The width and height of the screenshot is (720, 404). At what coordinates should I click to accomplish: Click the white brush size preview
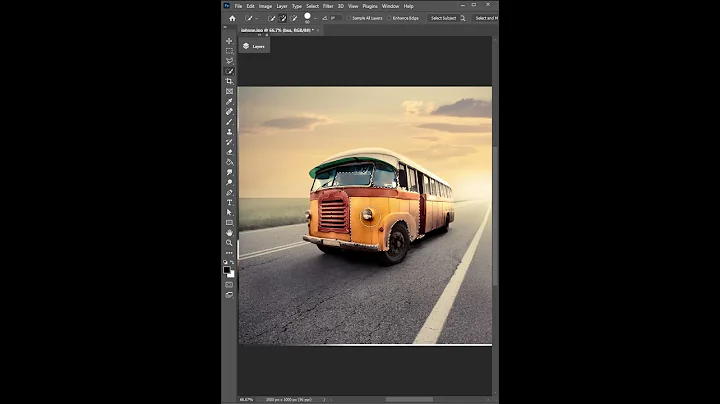click(307, 17)
